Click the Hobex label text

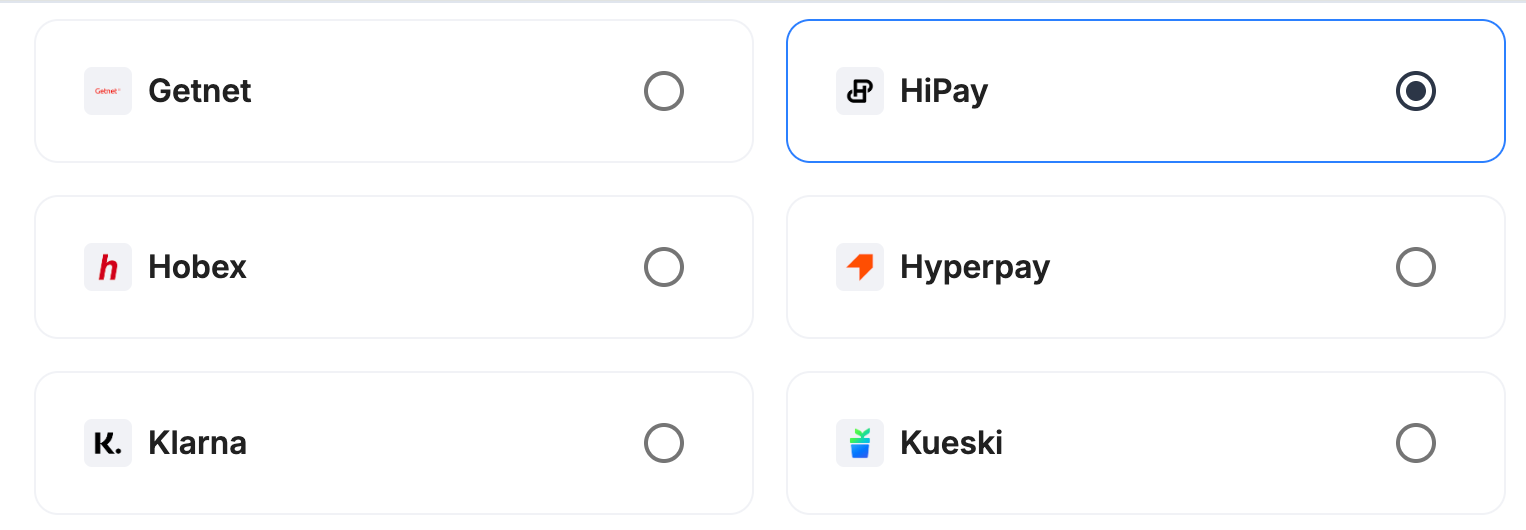(x=198, y=267)
